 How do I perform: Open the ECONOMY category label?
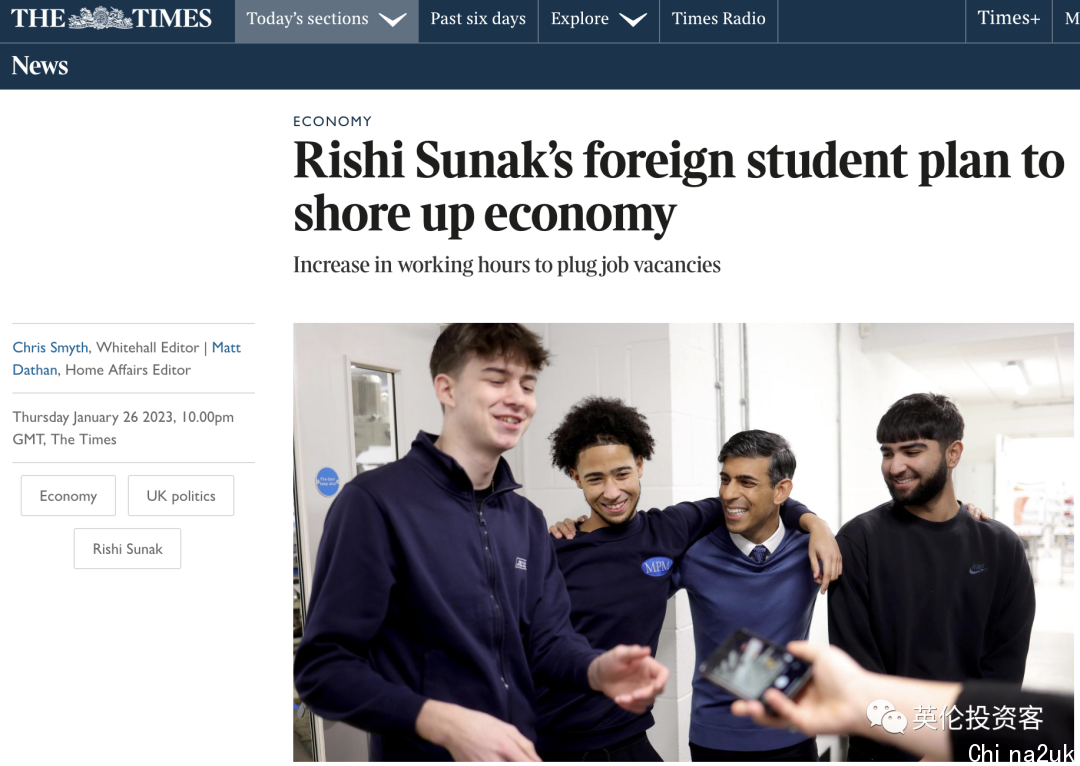(x=332, y=121)
